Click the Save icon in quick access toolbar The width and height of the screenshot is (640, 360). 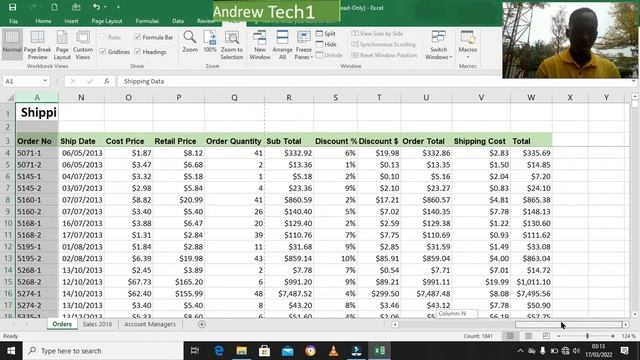tap(13, 7)
